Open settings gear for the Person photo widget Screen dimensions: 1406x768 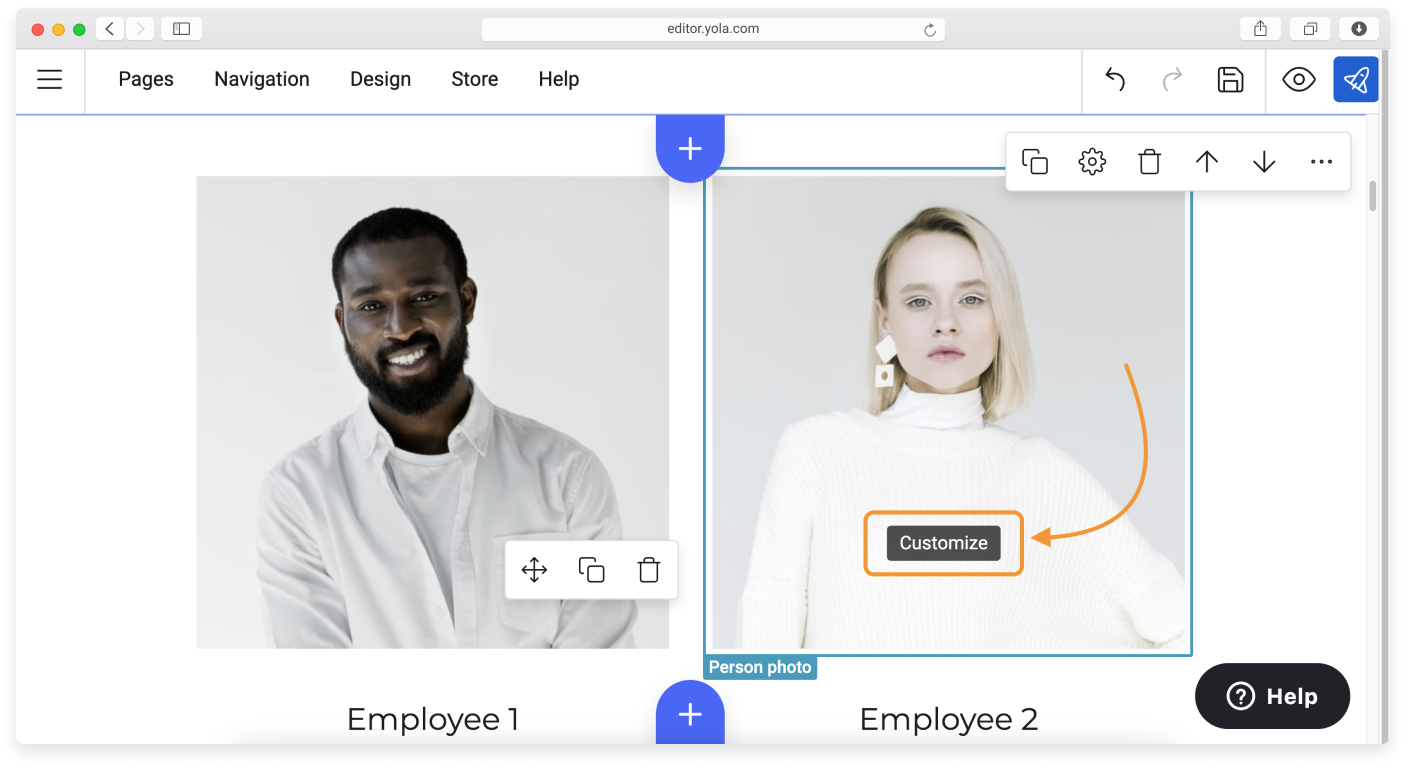click(x=1092, y=161)
